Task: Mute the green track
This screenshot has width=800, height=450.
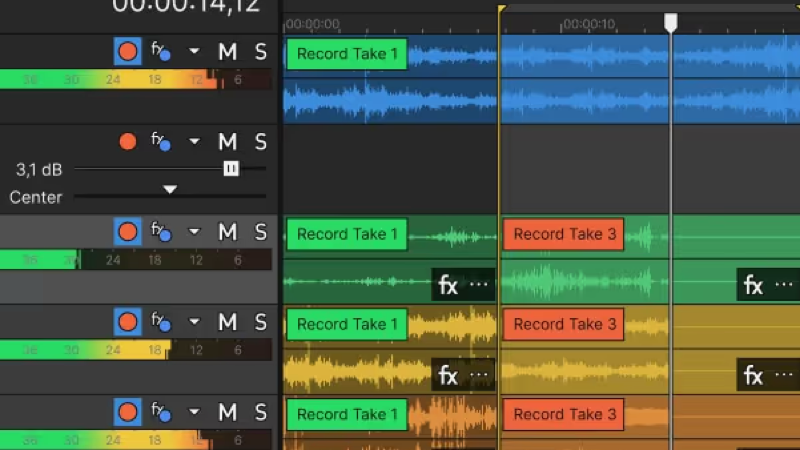Action: 228,232
